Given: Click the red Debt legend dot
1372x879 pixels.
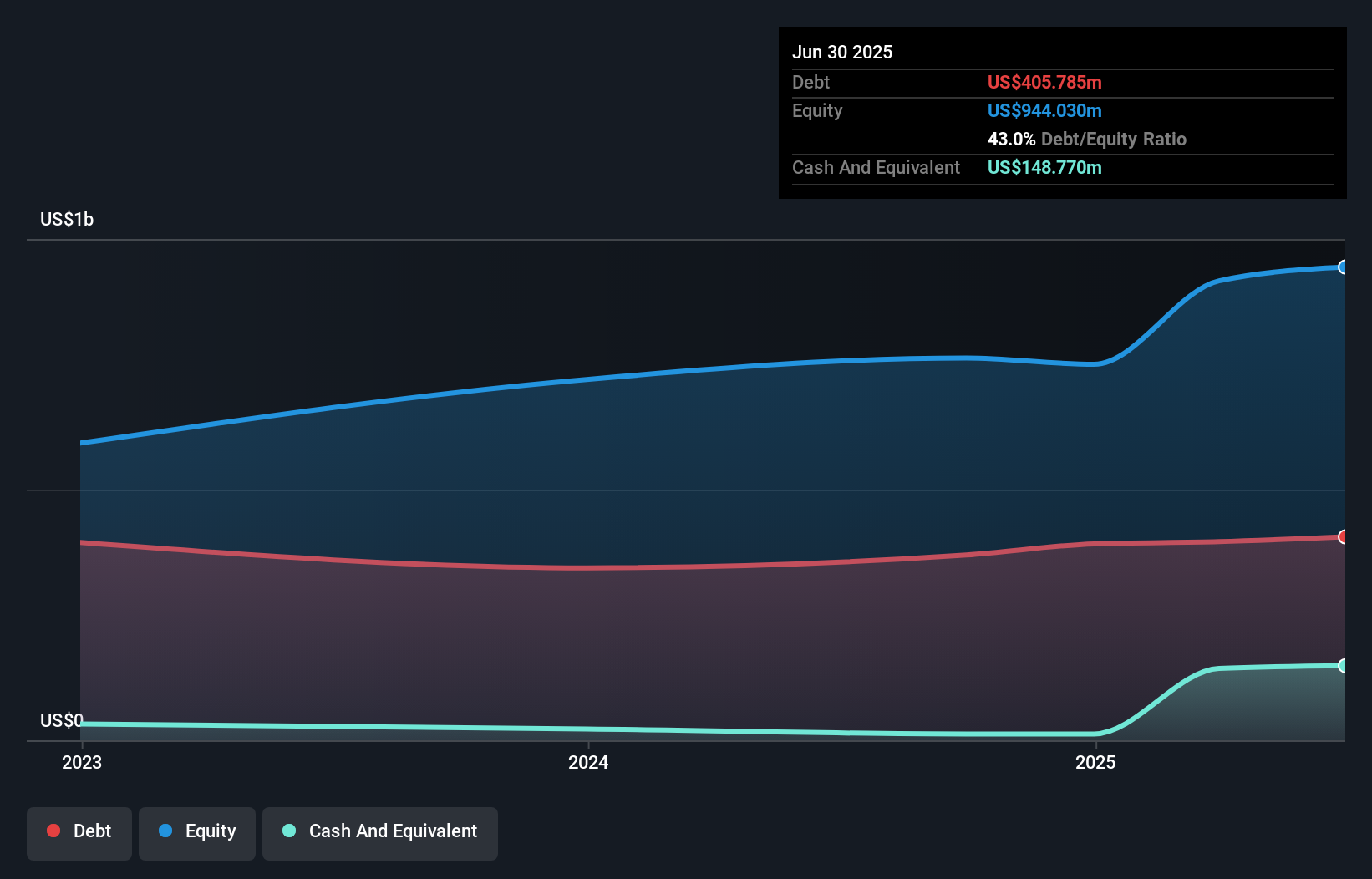Looking at the screenshot, I should click(53, 831).
